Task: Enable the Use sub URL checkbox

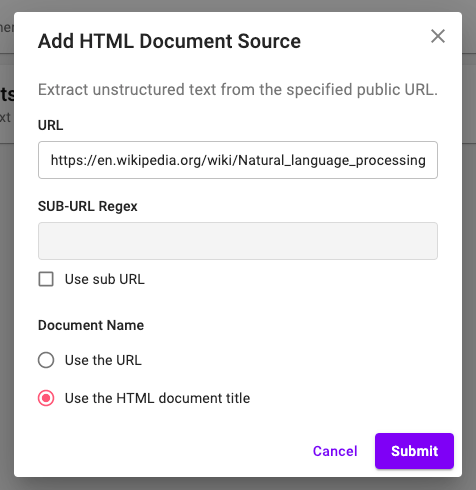Action: 46,279
